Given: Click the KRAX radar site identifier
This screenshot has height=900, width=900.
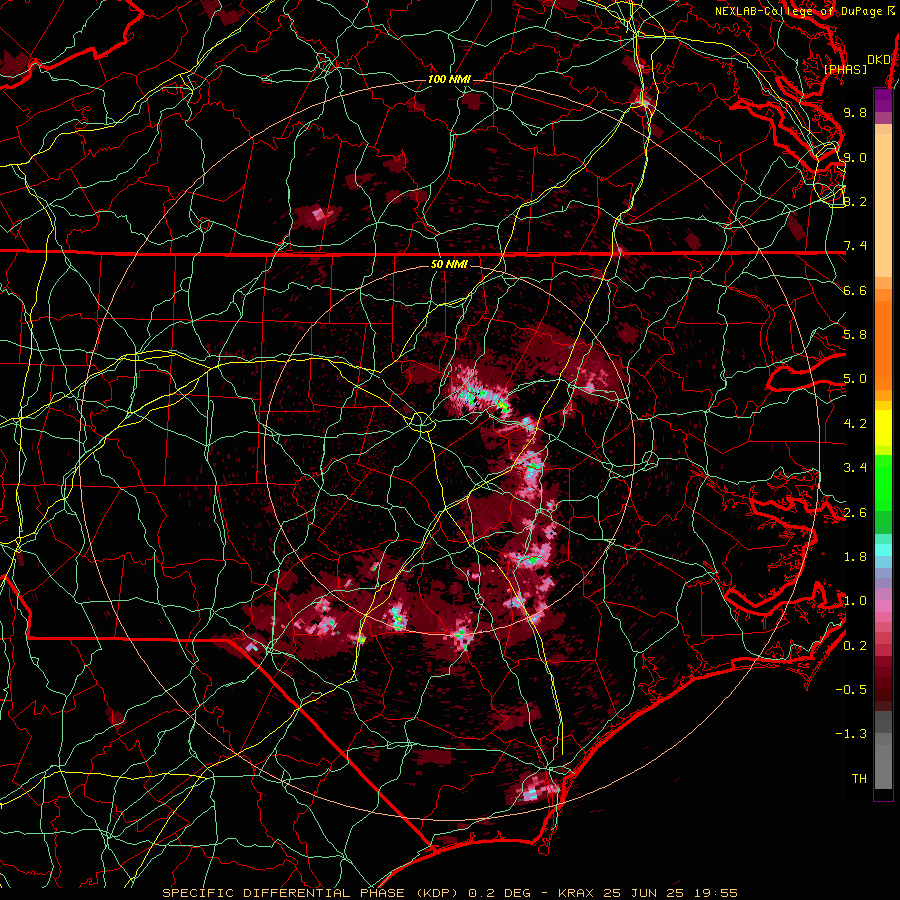Looking at the screenshot, I should click(577, 893).
